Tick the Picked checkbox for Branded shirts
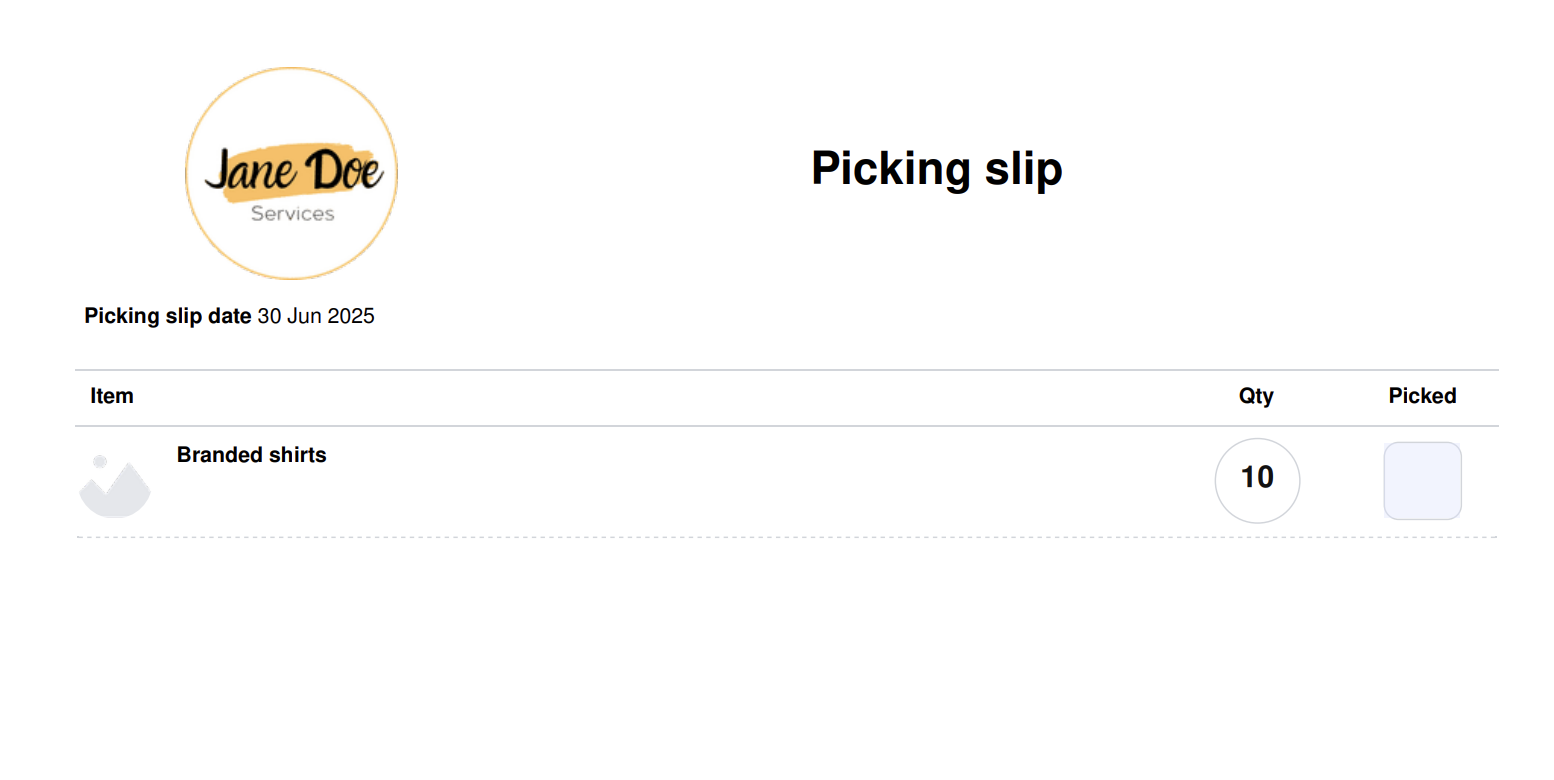Viewport: 1554px width, 780px height. pos(1422,480)
